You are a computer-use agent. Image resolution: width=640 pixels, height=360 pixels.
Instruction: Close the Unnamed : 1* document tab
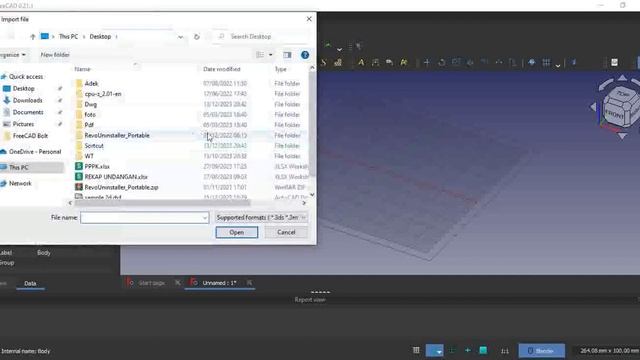[x=249, y=283]
